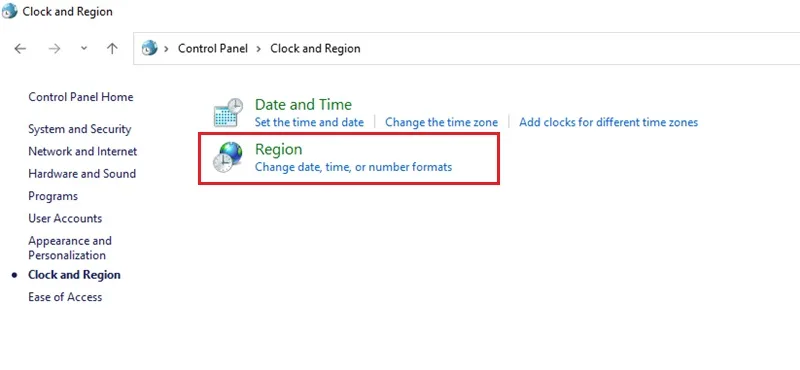
Task: Click the title bar Clock and Region icon
Action: pyautogui.click(x=10, y=11)
